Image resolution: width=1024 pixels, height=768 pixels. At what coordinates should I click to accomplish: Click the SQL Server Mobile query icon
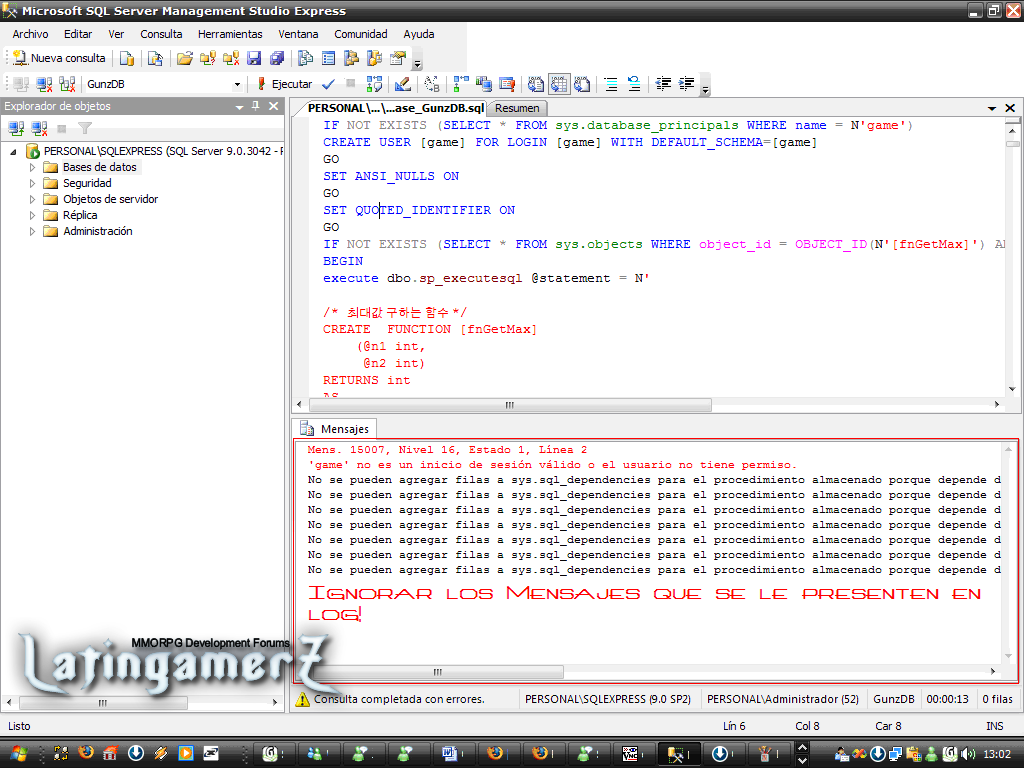tap(155, 58)
